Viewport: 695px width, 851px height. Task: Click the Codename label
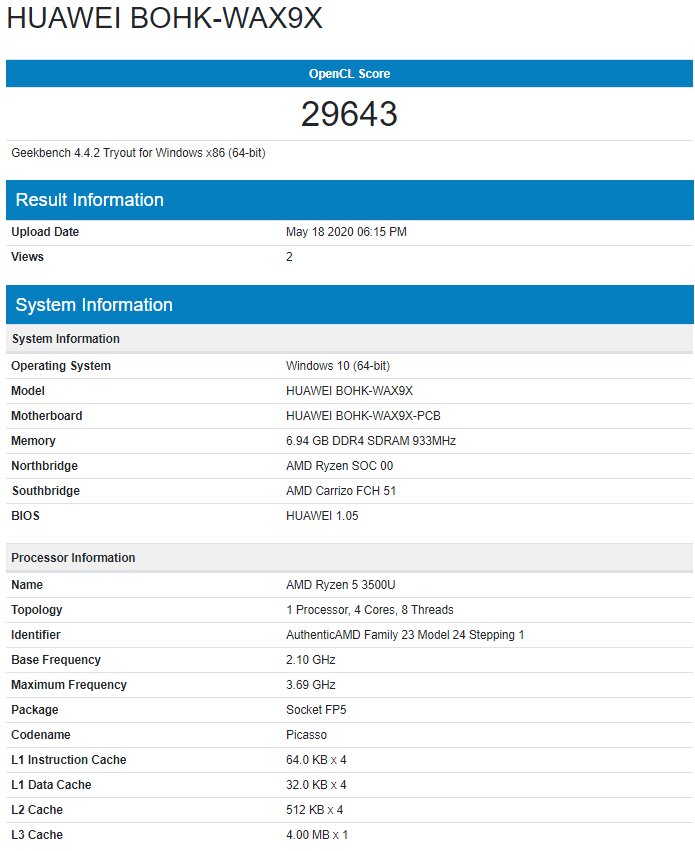41,734
